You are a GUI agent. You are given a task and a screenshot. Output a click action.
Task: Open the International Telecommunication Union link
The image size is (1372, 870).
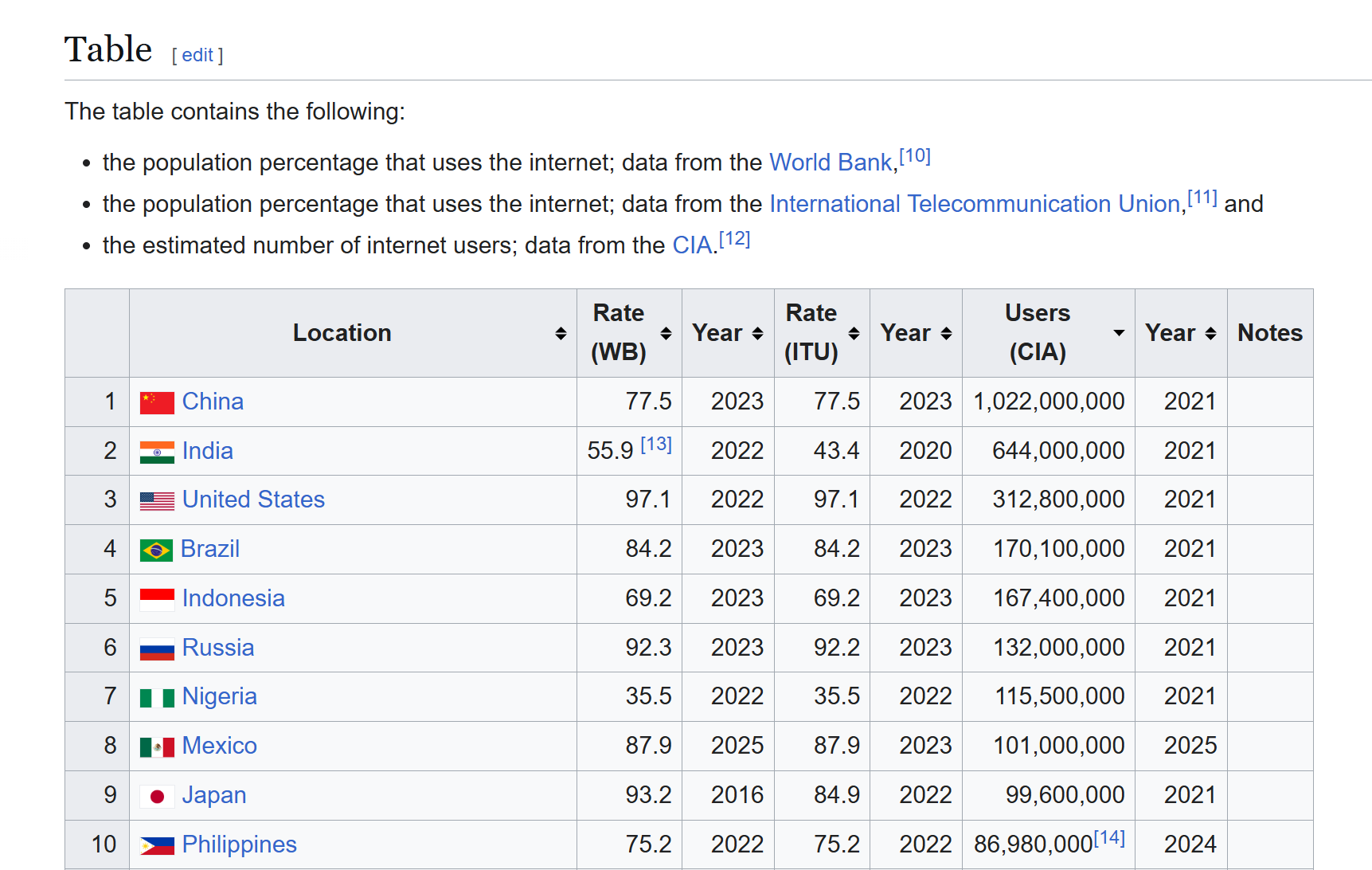point(975,204)
